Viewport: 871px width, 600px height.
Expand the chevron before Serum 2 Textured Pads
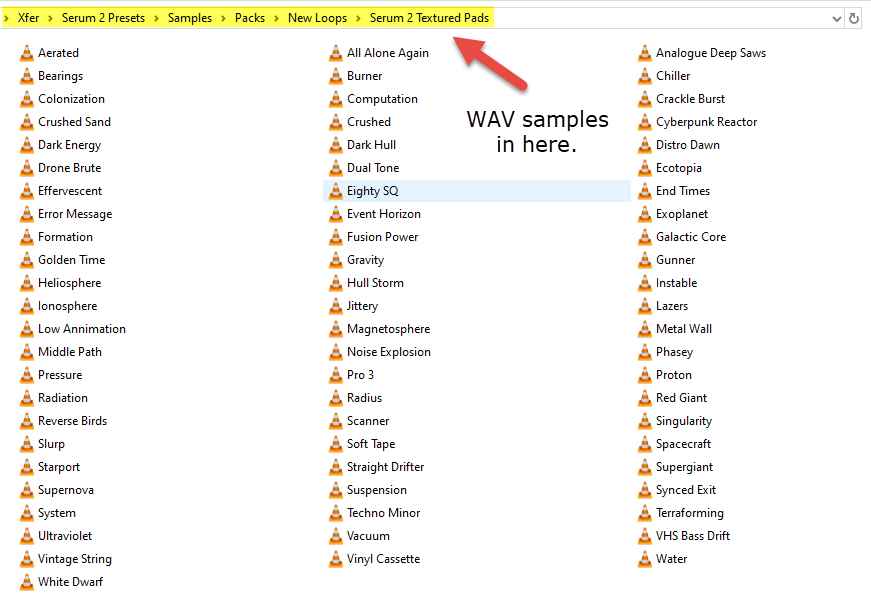click(x=359, y=18)
